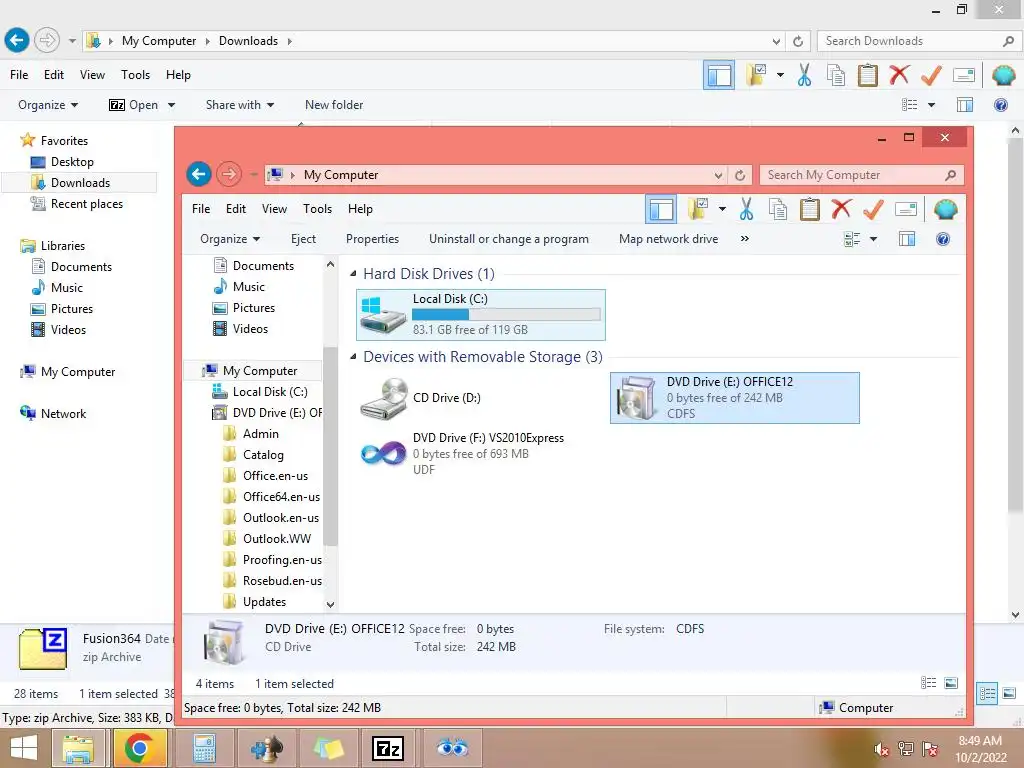Screen dimensions: 1024x768
Task: Open address history dropdown in My Computer address bar
Action: [x=718, y=175]
